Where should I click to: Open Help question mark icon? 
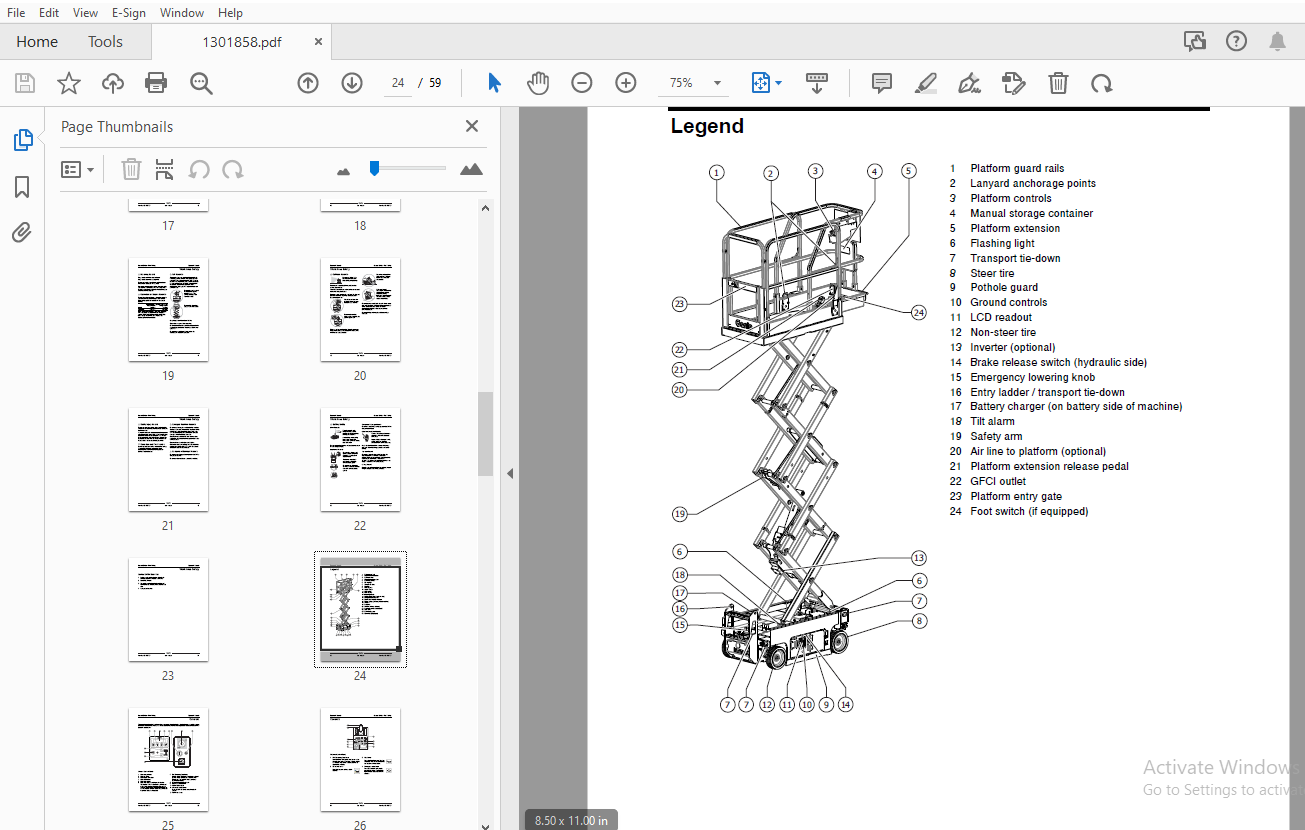[x=1237, y=41]
